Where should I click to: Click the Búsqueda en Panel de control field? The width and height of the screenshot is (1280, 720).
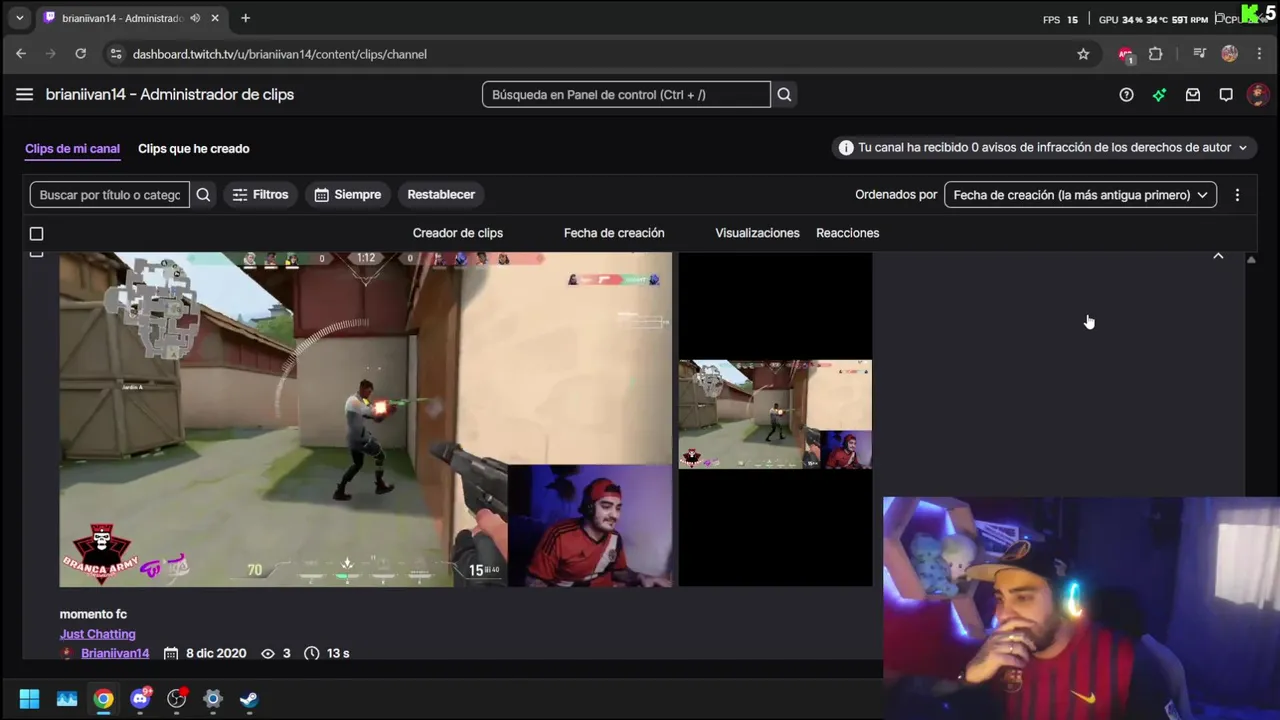[626, 94]
